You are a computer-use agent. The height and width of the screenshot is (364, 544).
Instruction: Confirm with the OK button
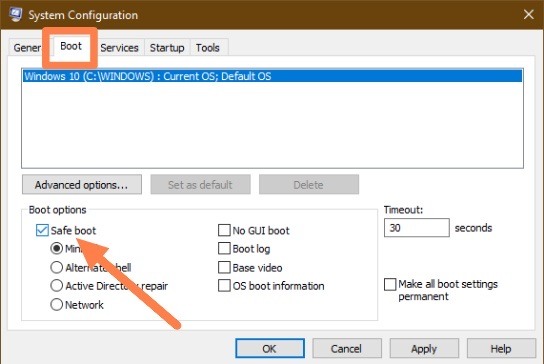270,348
